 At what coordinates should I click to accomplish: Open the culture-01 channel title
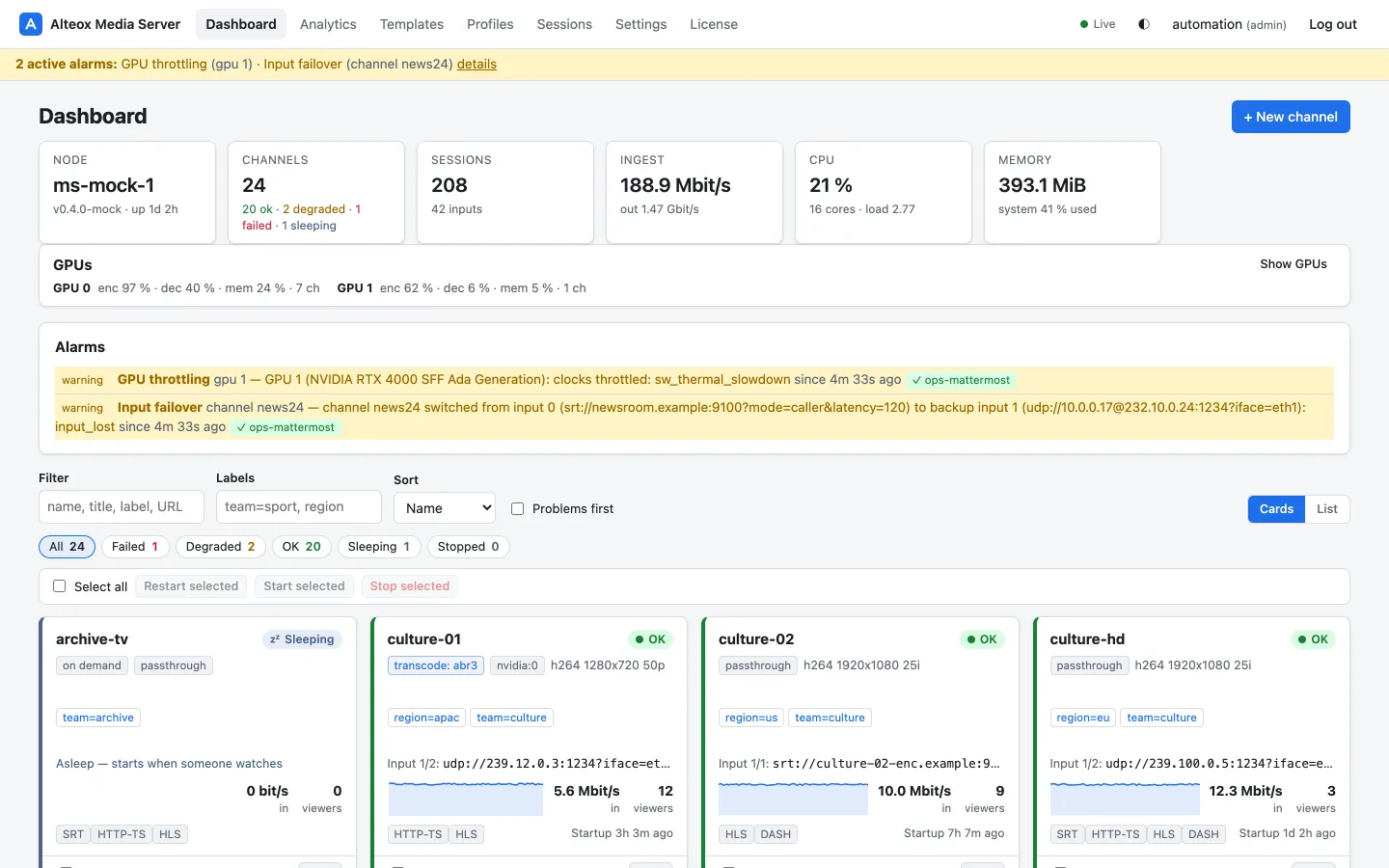pos(424,639)
